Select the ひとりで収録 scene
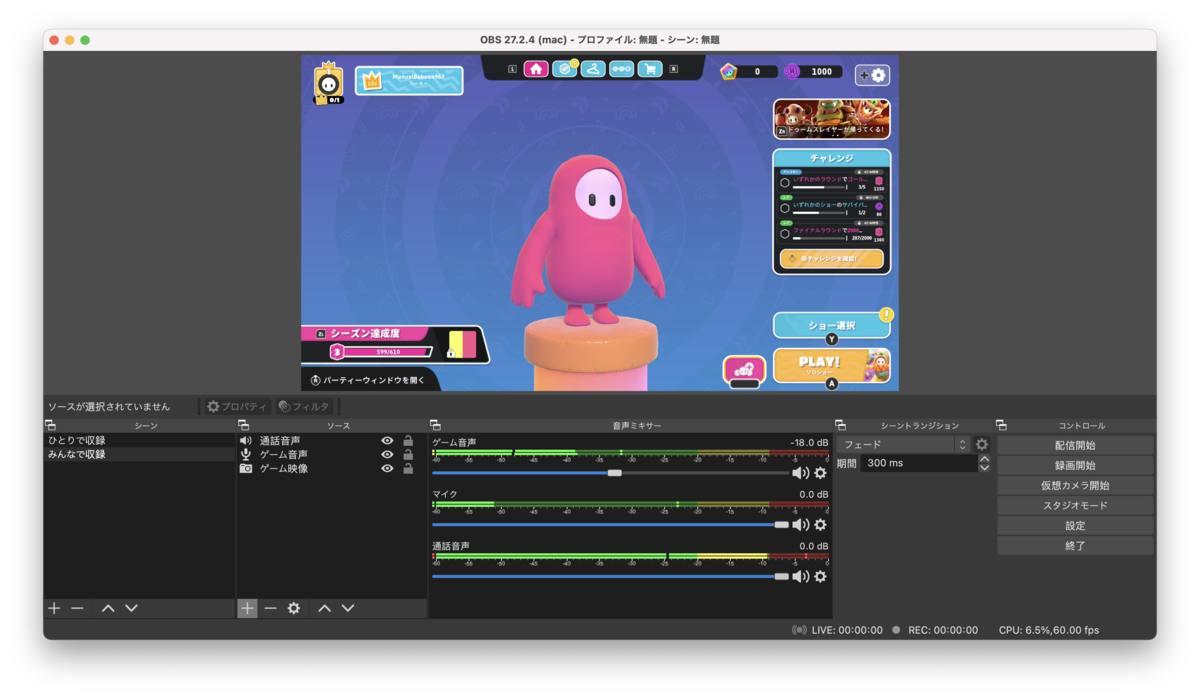 click(x=139, y=441)
